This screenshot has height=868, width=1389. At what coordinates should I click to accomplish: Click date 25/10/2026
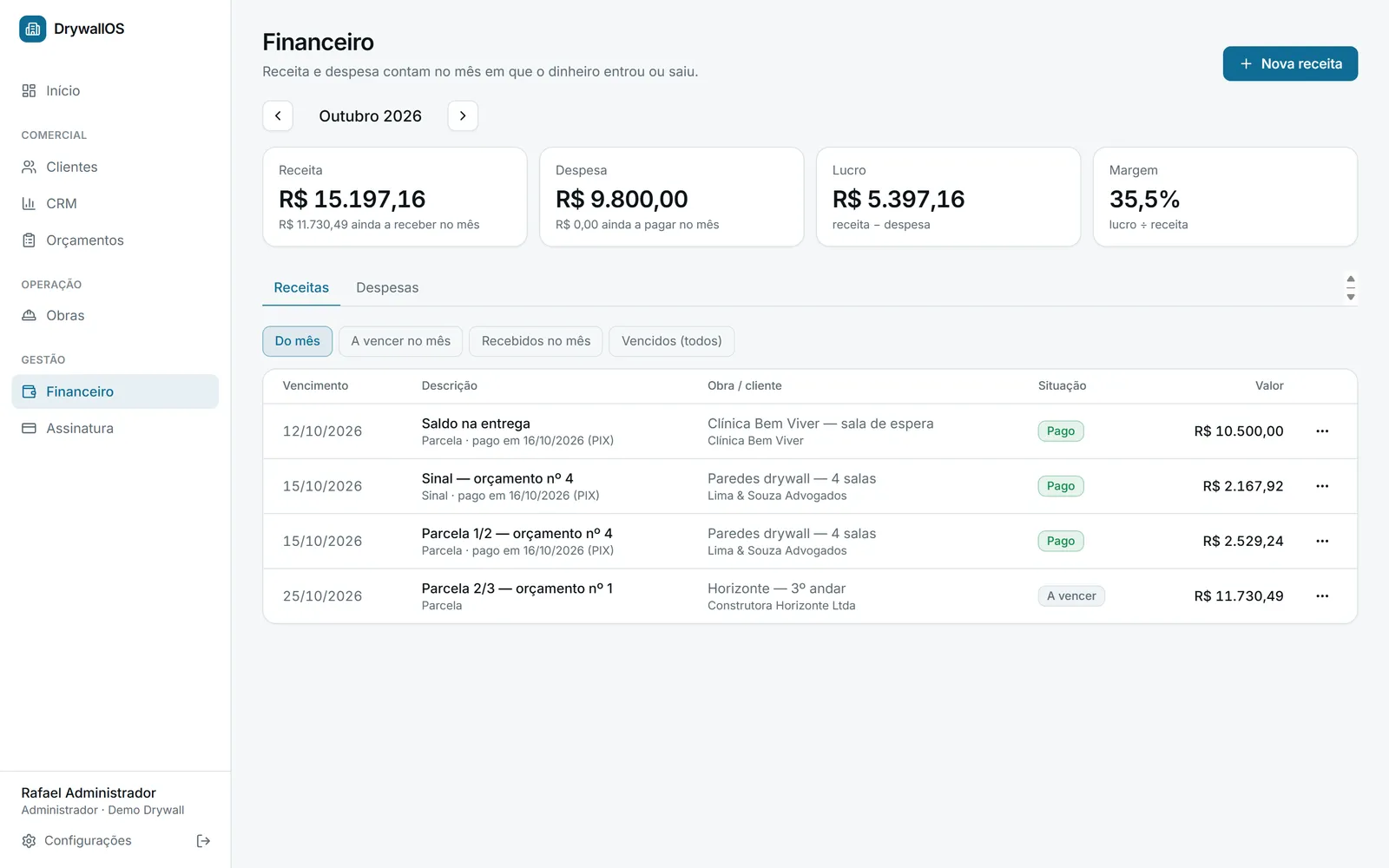coord(322,596)
